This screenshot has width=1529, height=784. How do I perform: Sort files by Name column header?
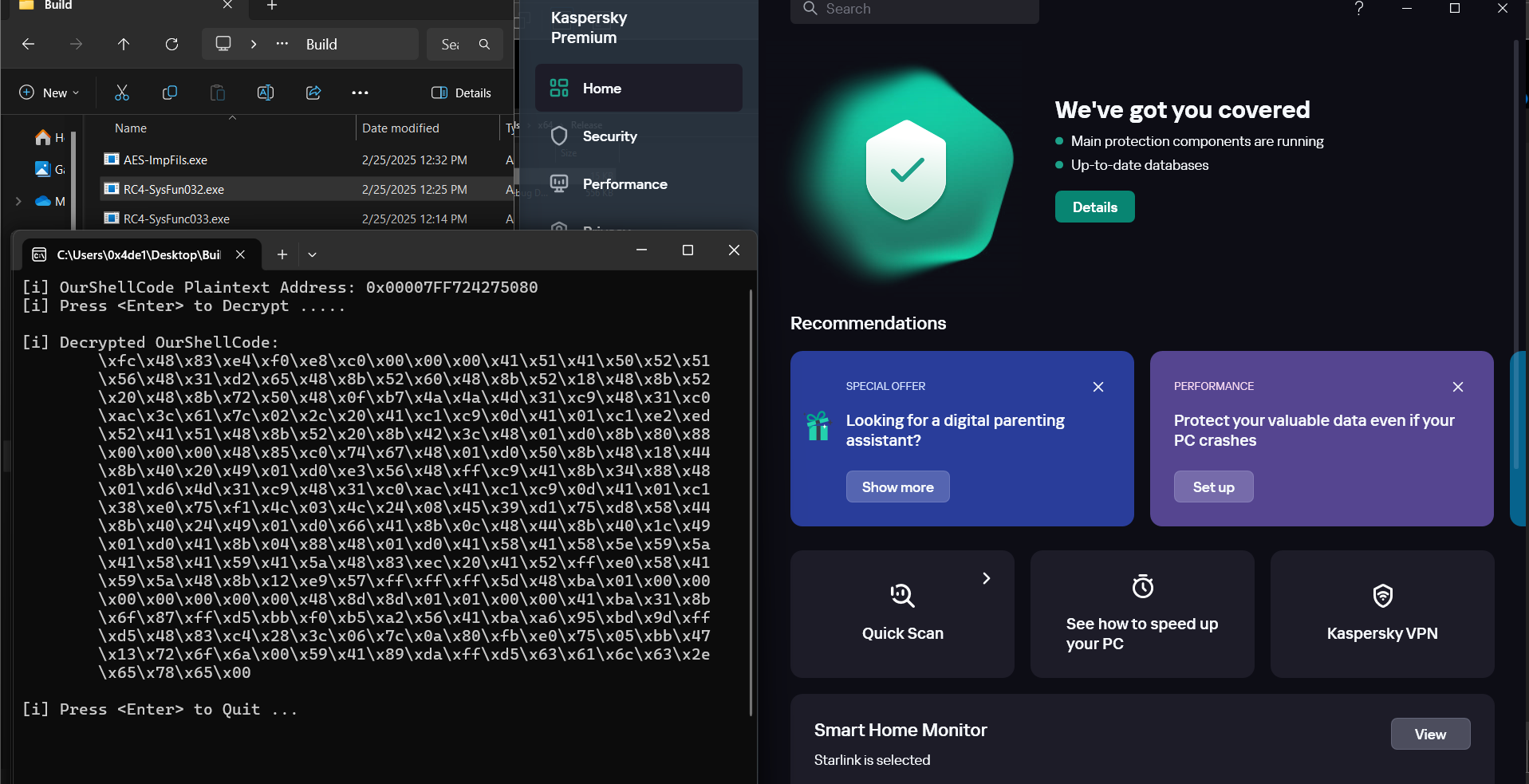[x=131, y=128]
